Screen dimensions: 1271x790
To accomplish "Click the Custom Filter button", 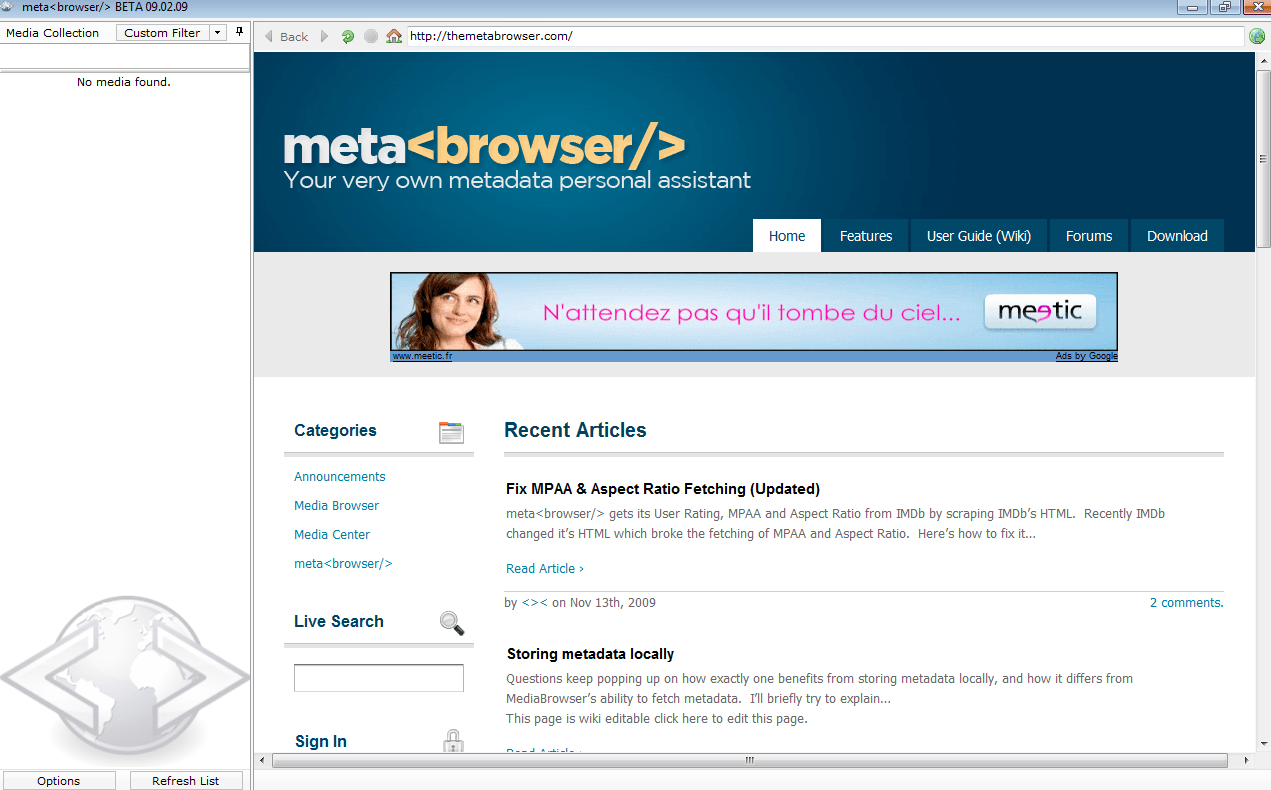I will point(163,33).
